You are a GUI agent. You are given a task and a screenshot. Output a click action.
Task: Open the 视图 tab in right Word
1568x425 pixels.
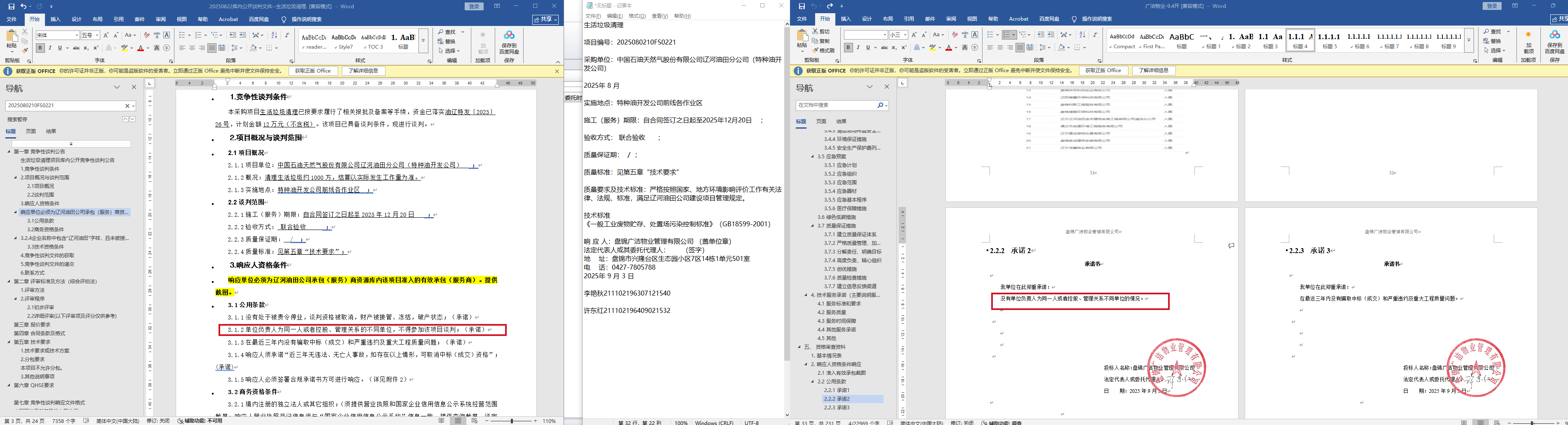pyautogui.click(x=972, y=19)
